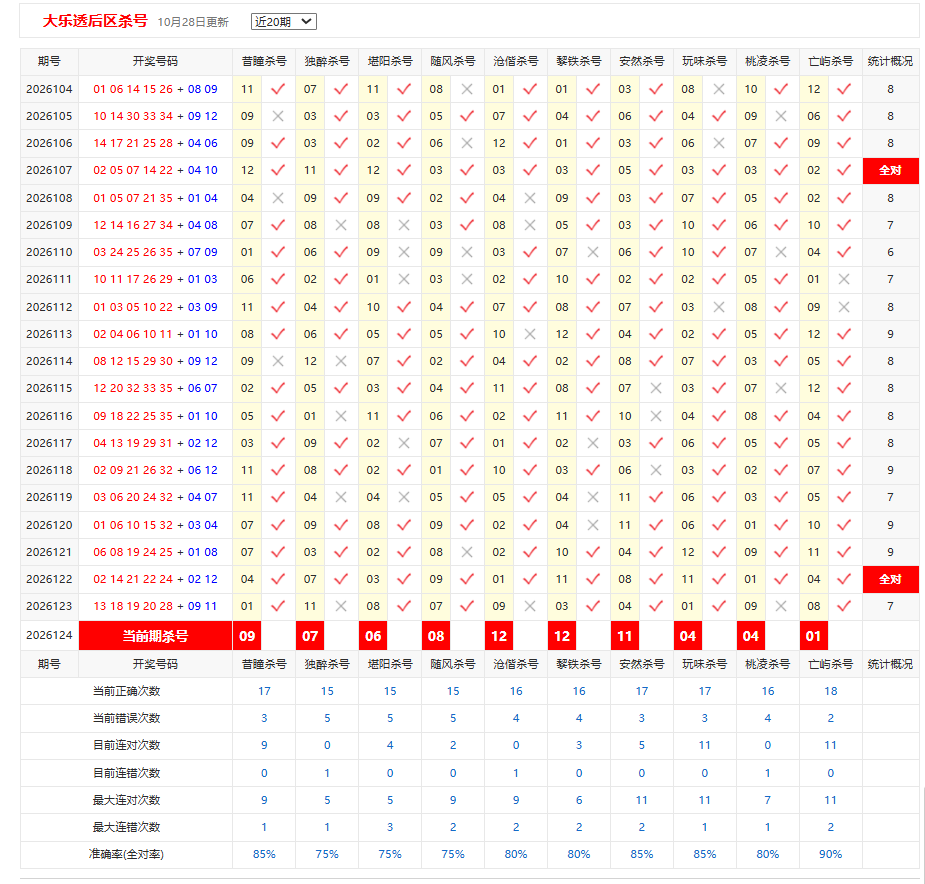Open the 近20期 period dropdown

pos(284,22)
